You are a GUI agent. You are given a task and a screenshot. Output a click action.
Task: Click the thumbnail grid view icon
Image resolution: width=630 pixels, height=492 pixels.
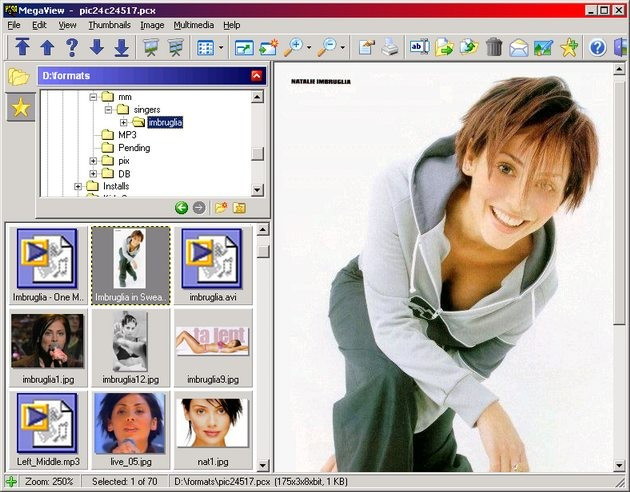click(x=205, y=47)
